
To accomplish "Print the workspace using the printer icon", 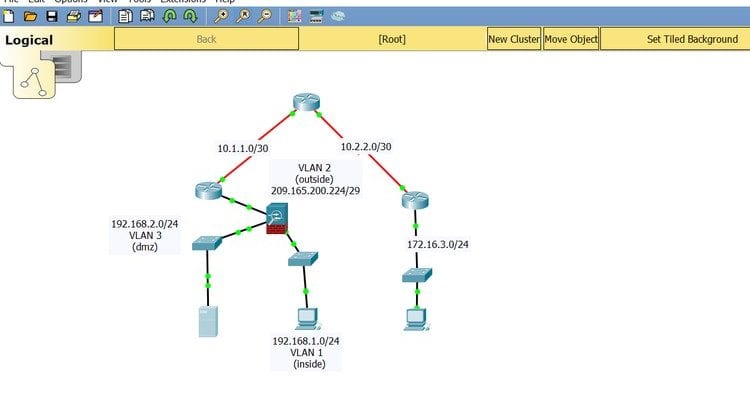I will (x=74, y=17).
